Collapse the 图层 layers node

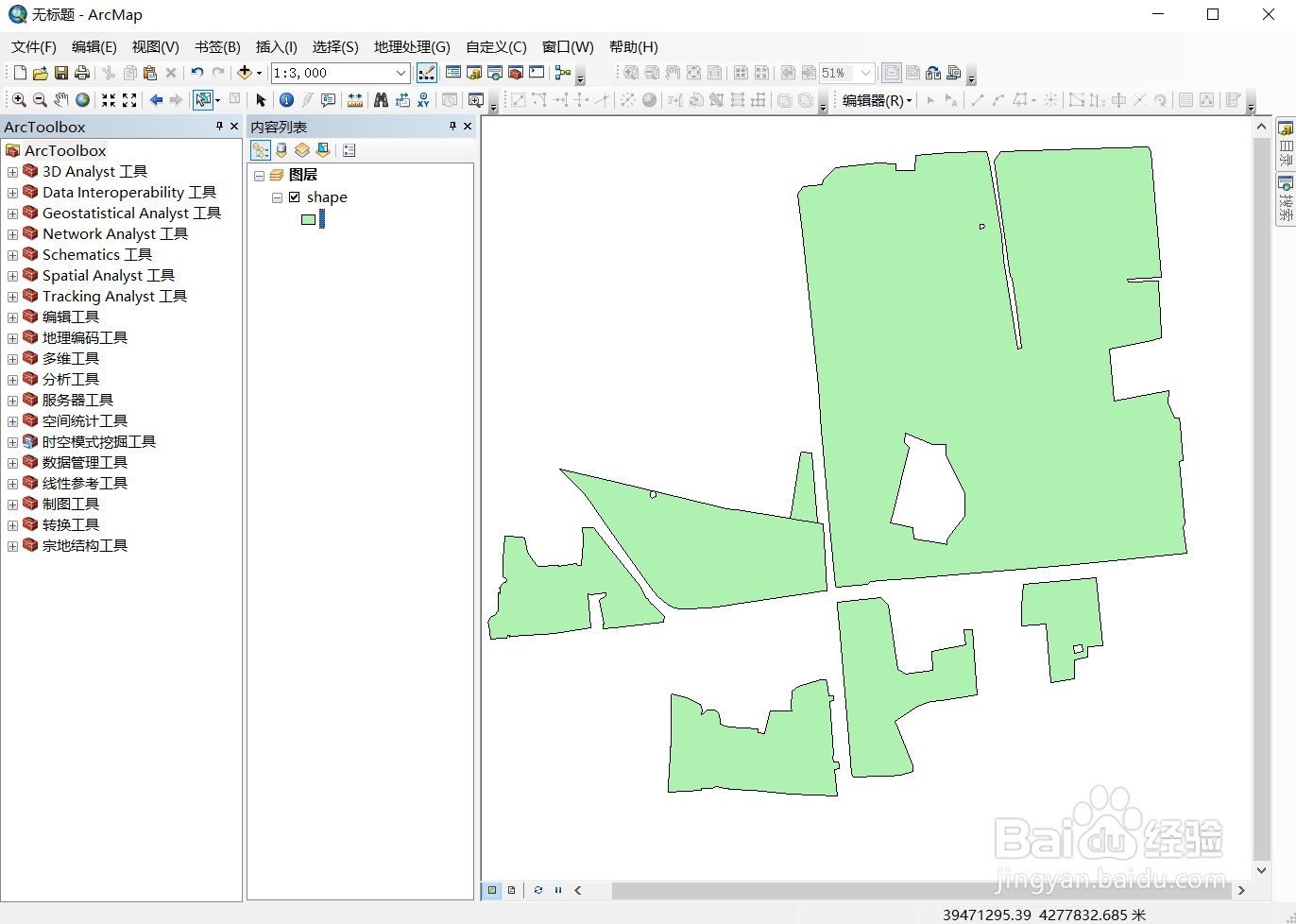click(x=260, y=176)
